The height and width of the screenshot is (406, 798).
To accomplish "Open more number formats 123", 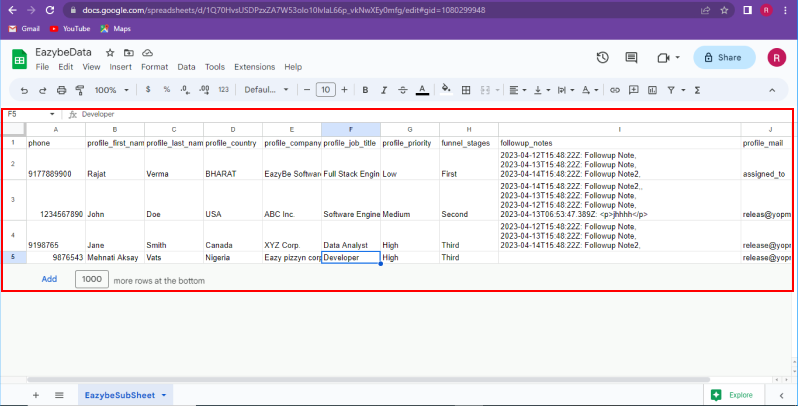I will coord(223,90).
